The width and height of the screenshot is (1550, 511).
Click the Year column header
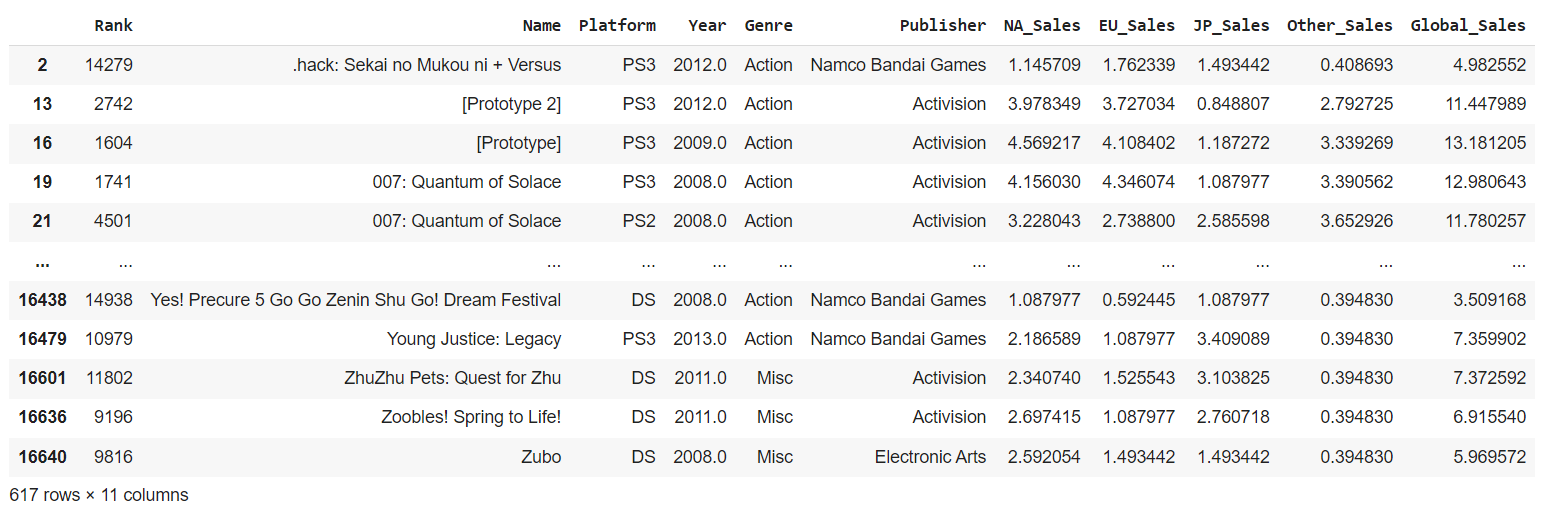click(707, 25)
